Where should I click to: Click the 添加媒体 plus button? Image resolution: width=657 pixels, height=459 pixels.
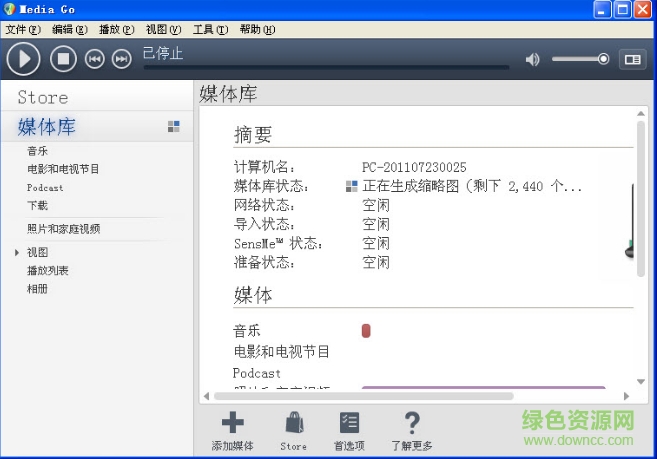pos(233,431)
